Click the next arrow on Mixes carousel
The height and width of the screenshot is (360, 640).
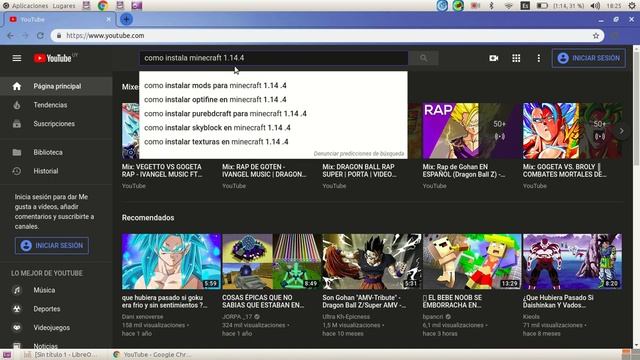[621, 131]
